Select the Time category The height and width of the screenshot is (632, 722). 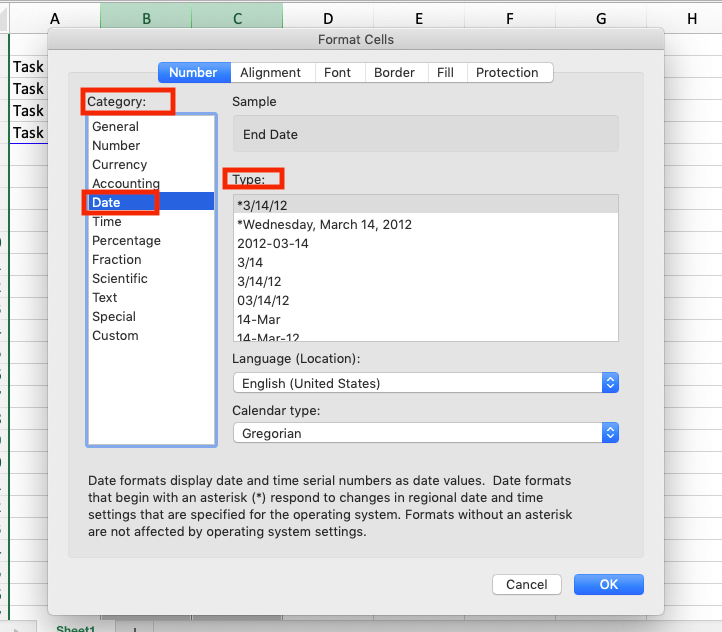[x=151, y=221]
